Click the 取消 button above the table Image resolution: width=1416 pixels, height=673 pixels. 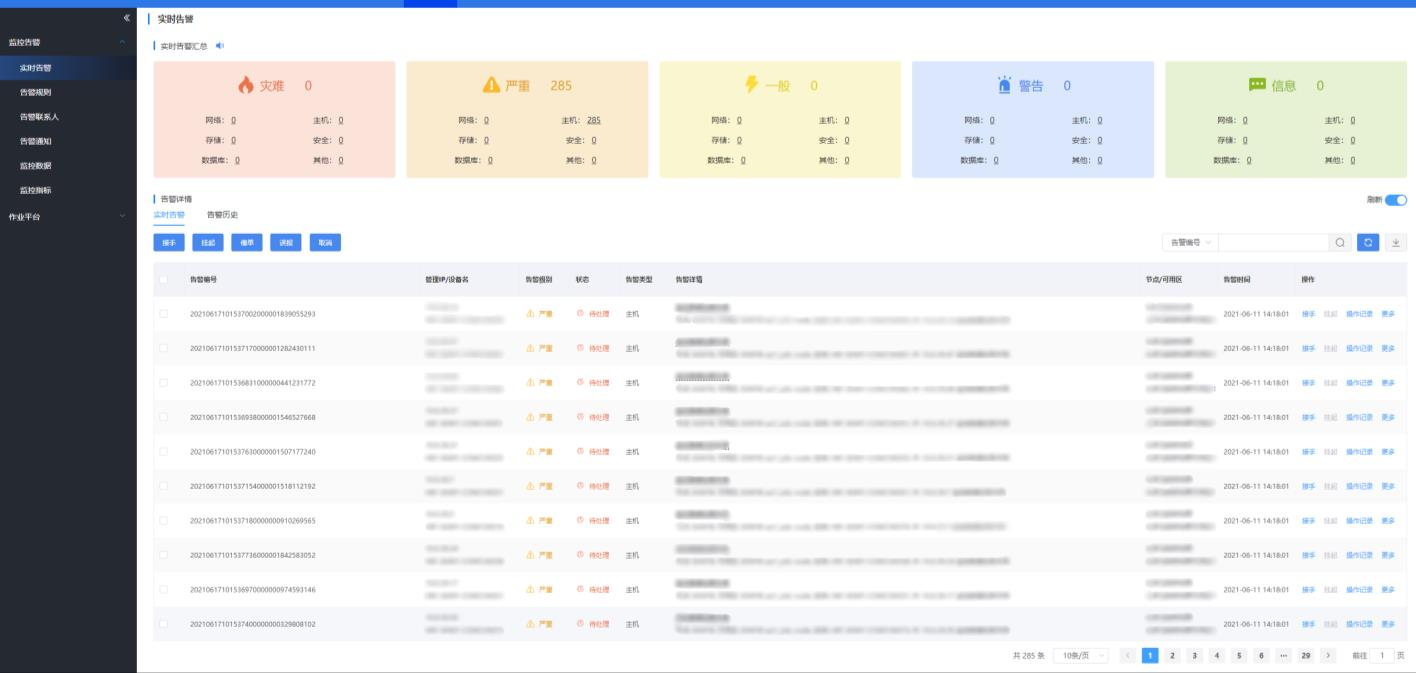click(325, 243)
